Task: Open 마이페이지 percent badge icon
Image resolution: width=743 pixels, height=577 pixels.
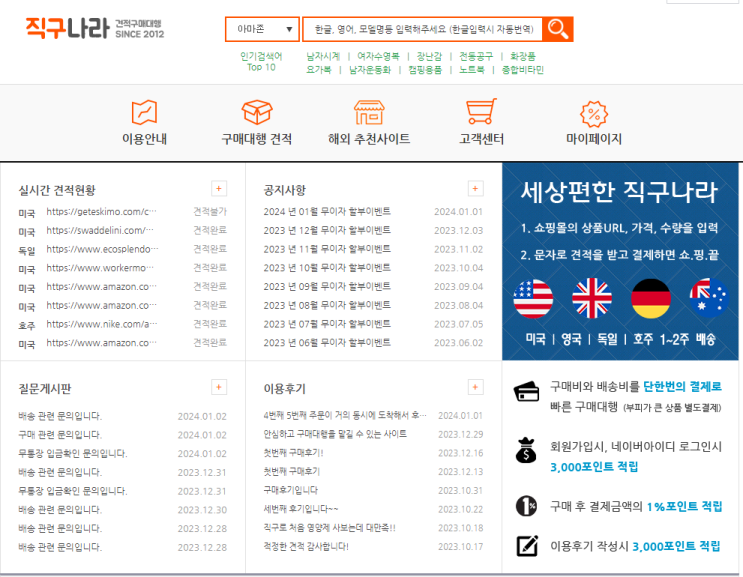Action: (x=594, y=114)
